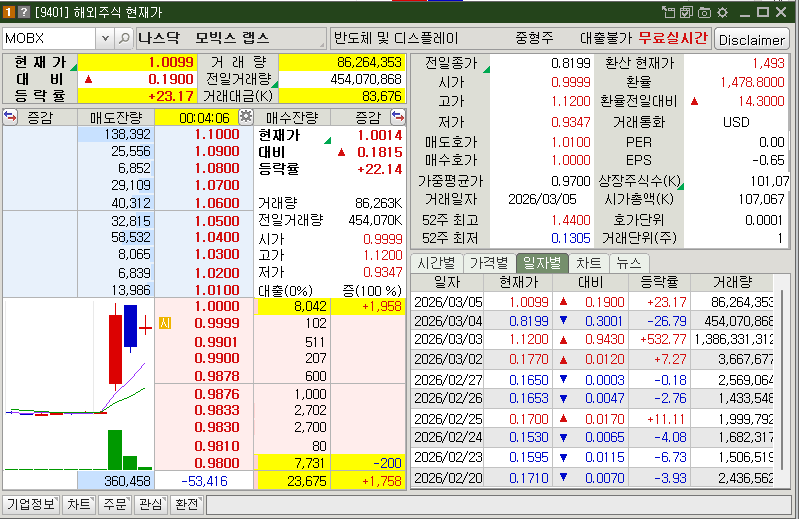Click the linked windows checkmark icon in title bar
Image resolution: width=799 pixels, height=519 pixels.
(x=686, y=12)
